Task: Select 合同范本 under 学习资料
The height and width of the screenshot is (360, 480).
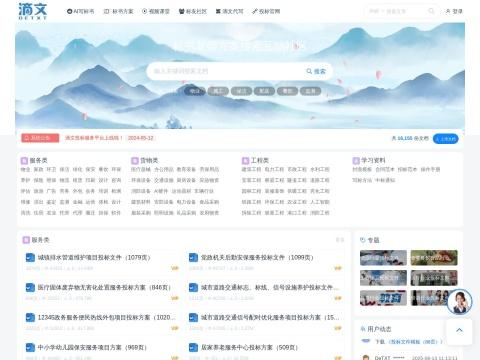Action: (385, 169)
